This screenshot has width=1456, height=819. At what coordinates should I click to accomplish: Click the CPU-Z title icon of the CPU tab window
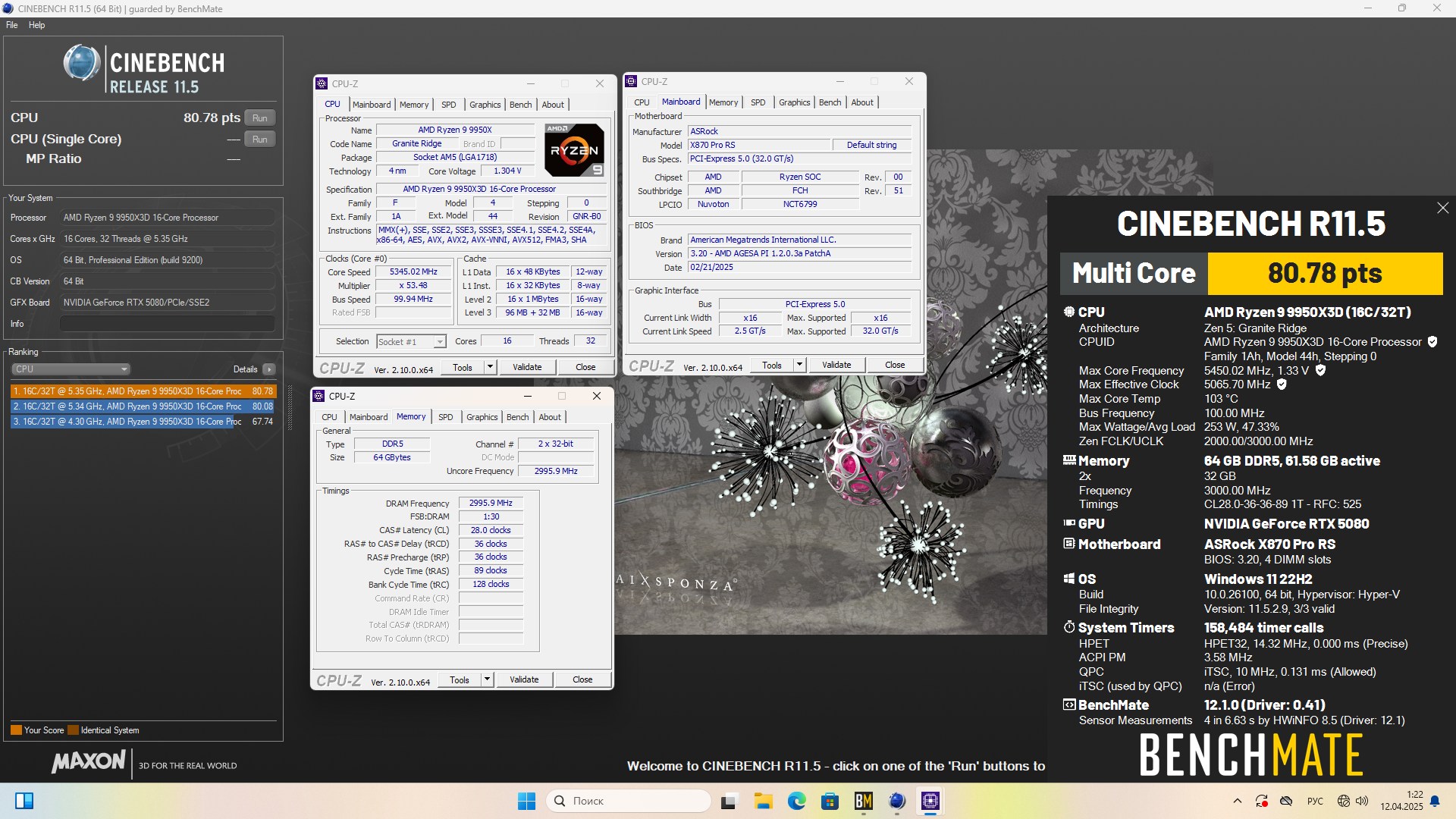pos(322,84)
